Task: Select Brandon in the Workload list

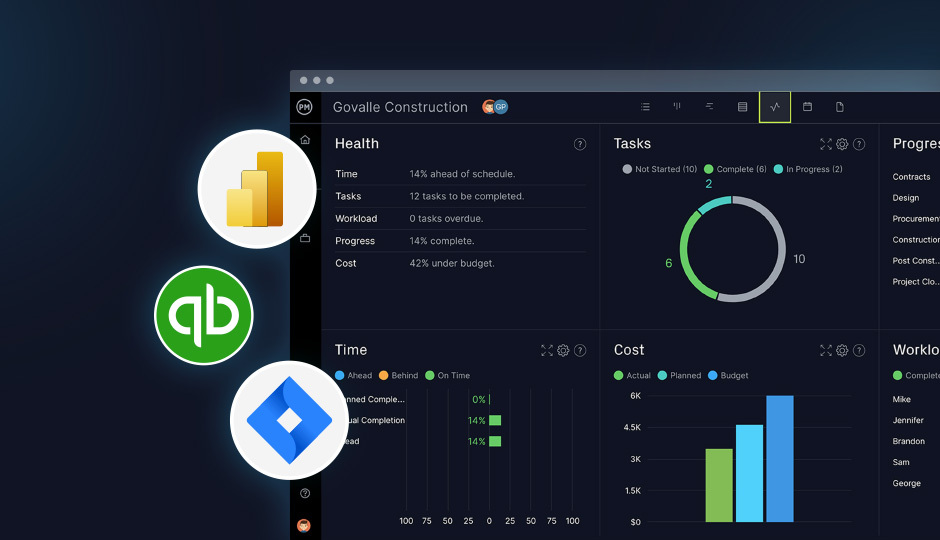Action: click(x=909, y=441)
